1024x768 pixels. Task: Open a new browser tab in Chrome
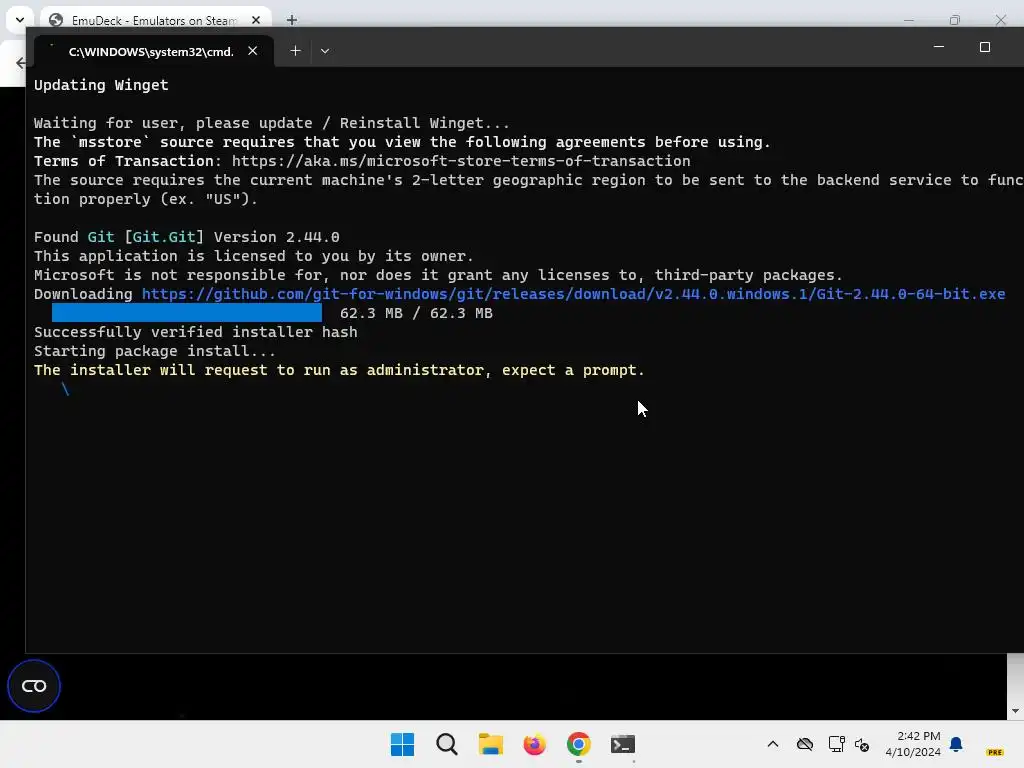(x=291, y=20)
